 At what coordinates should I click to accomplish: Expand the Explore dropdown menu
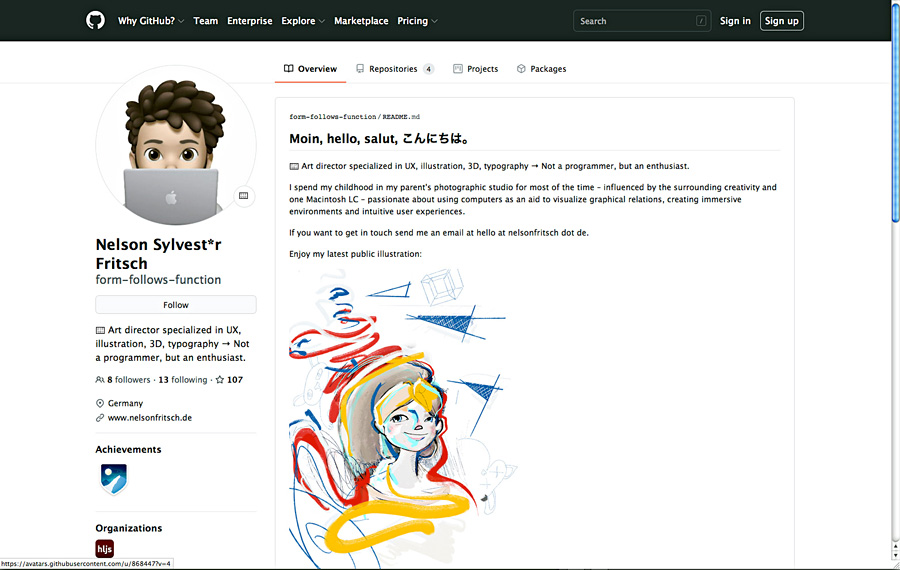pos(303,21)
